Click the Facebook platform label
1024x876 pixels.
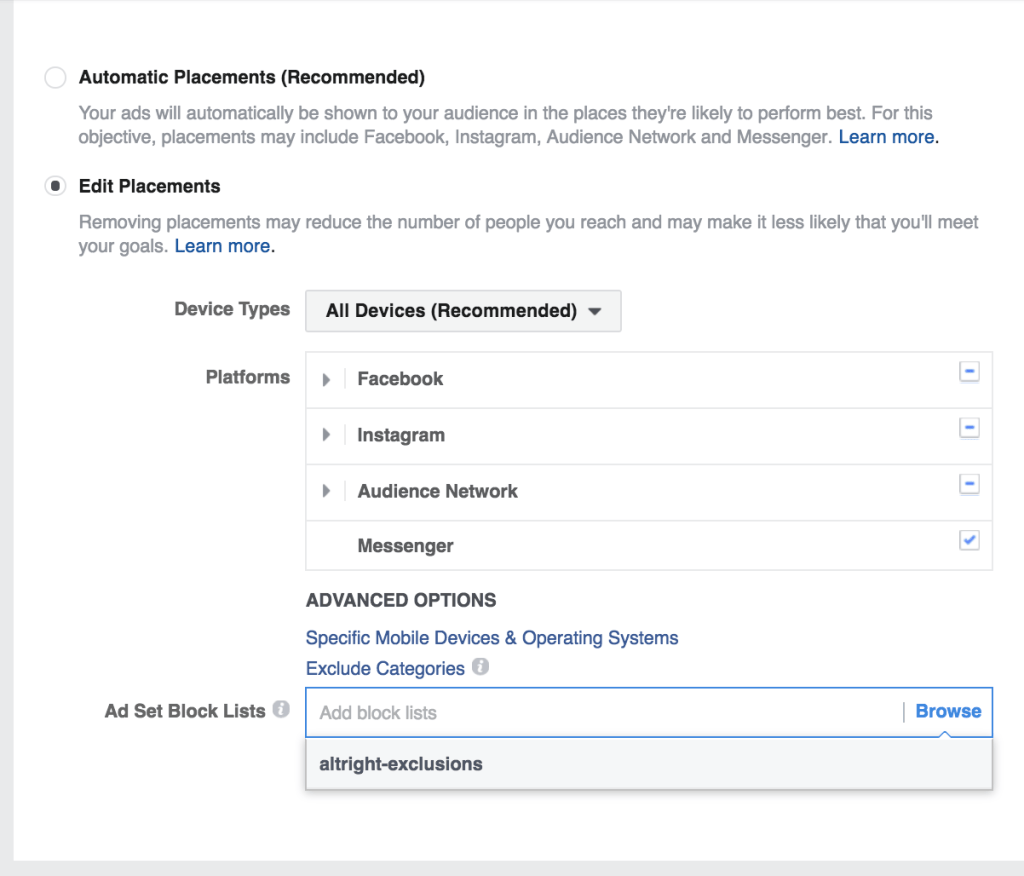coord(400,379)
